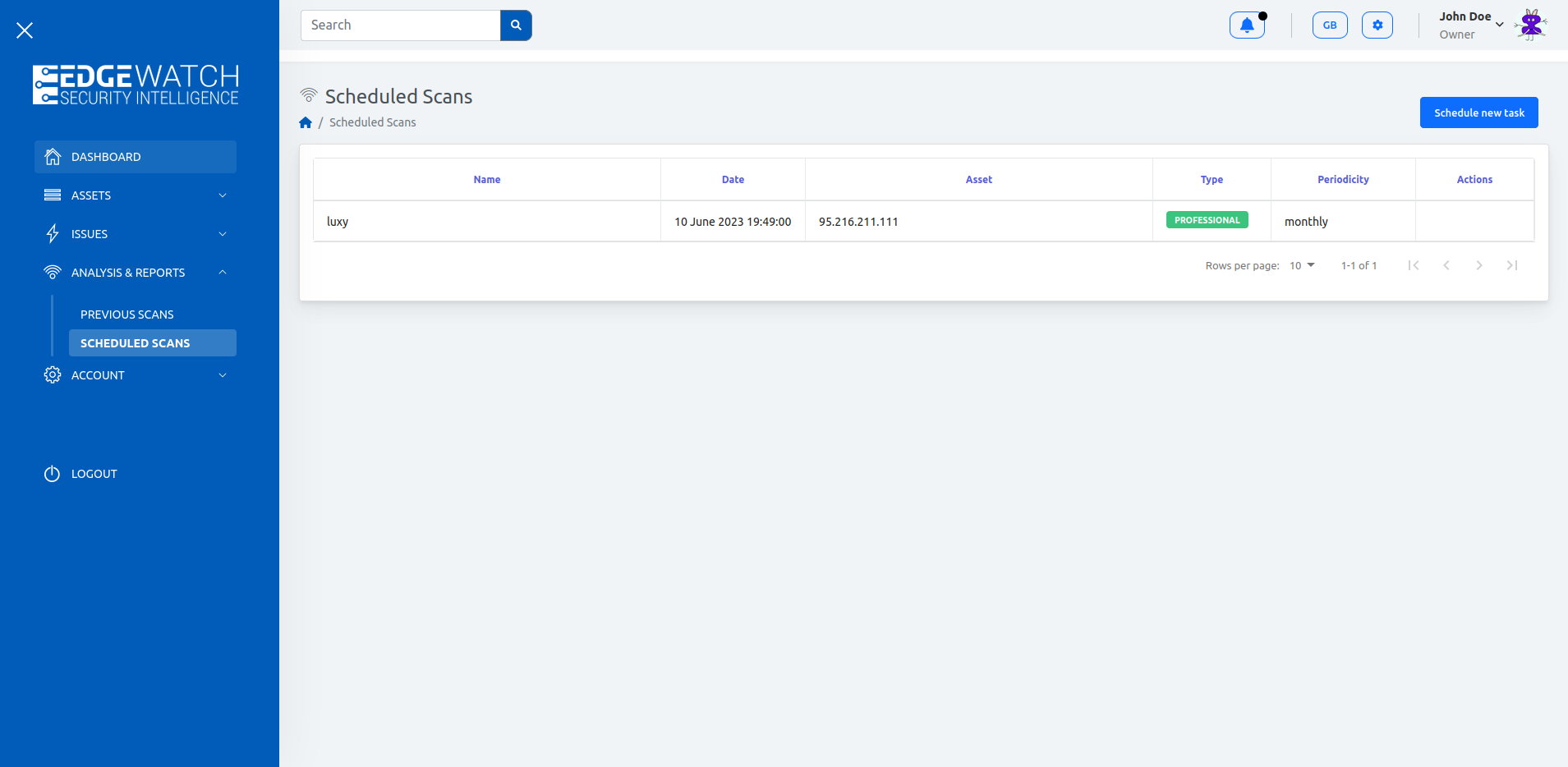Click the Scheduled Scans page heading

(x=398, y=96)
